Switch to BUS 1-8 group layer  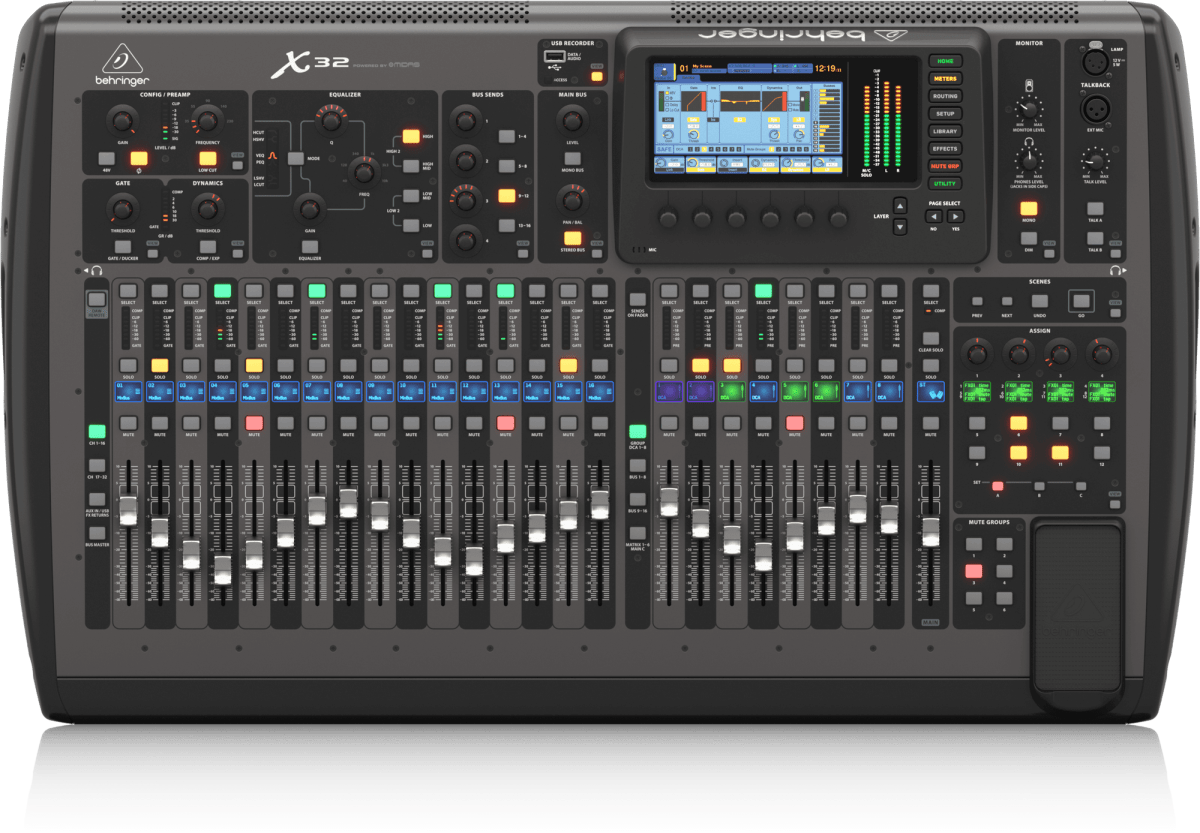coord(636,466)
